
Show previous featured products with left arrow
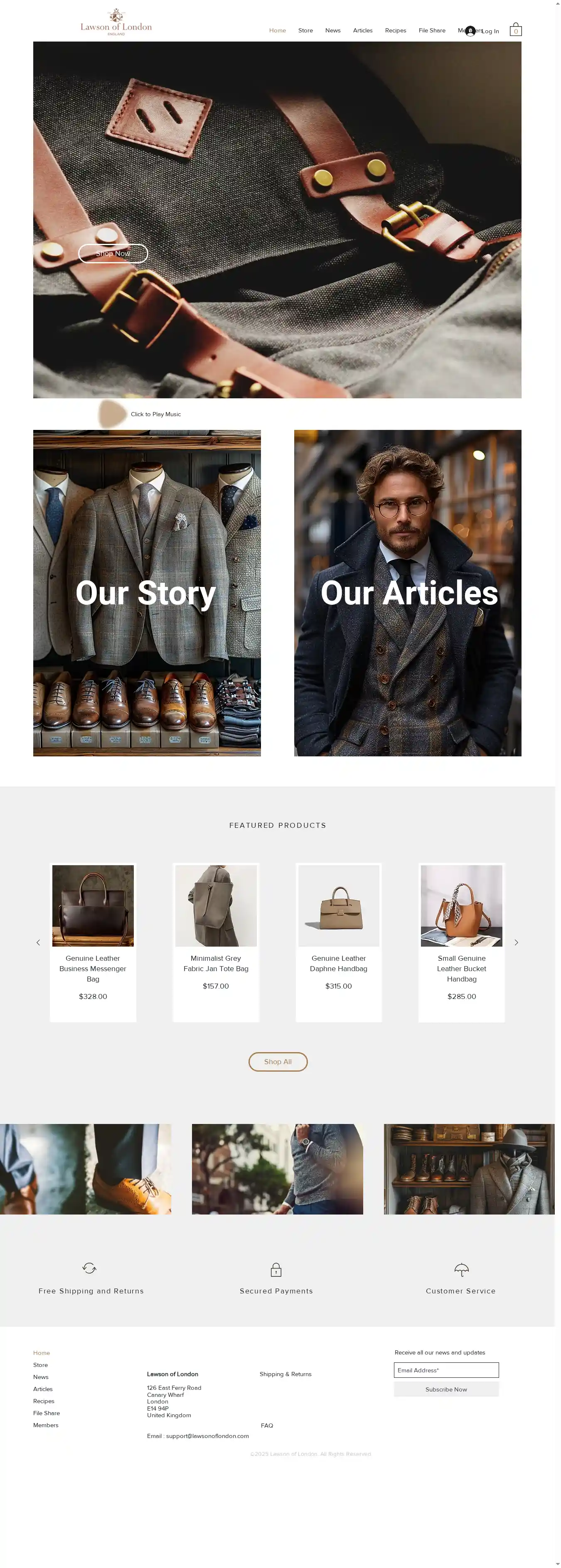coord(38,942)
